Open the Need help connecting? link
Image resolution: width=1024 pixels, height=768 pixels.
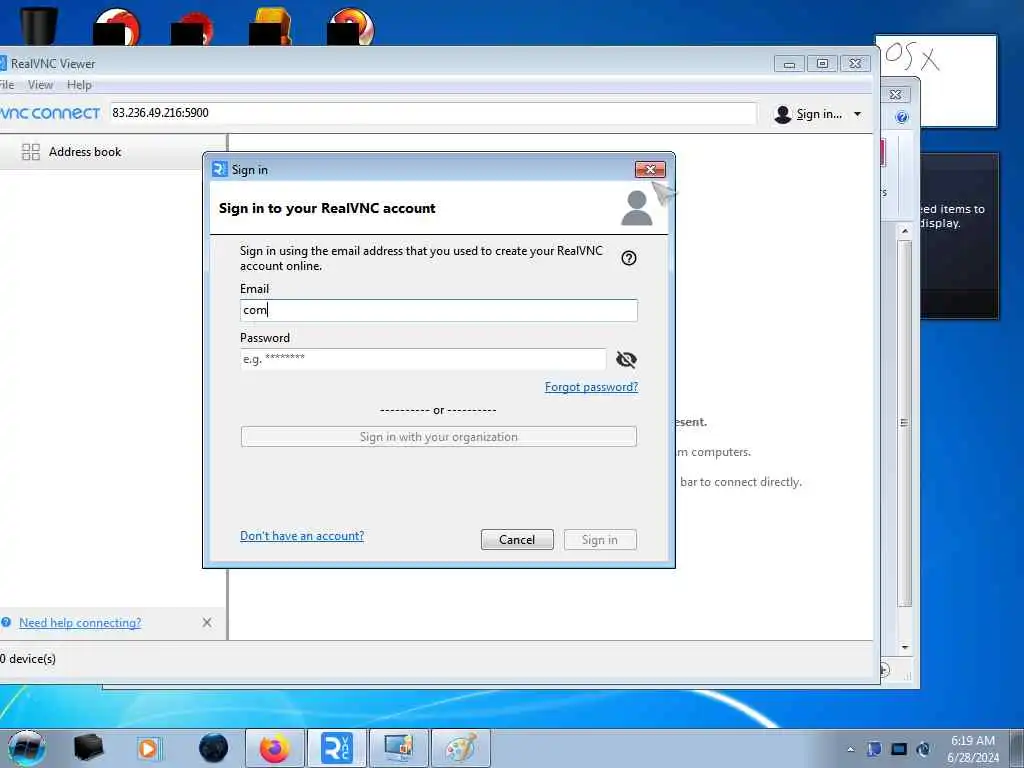coord(80,622)
